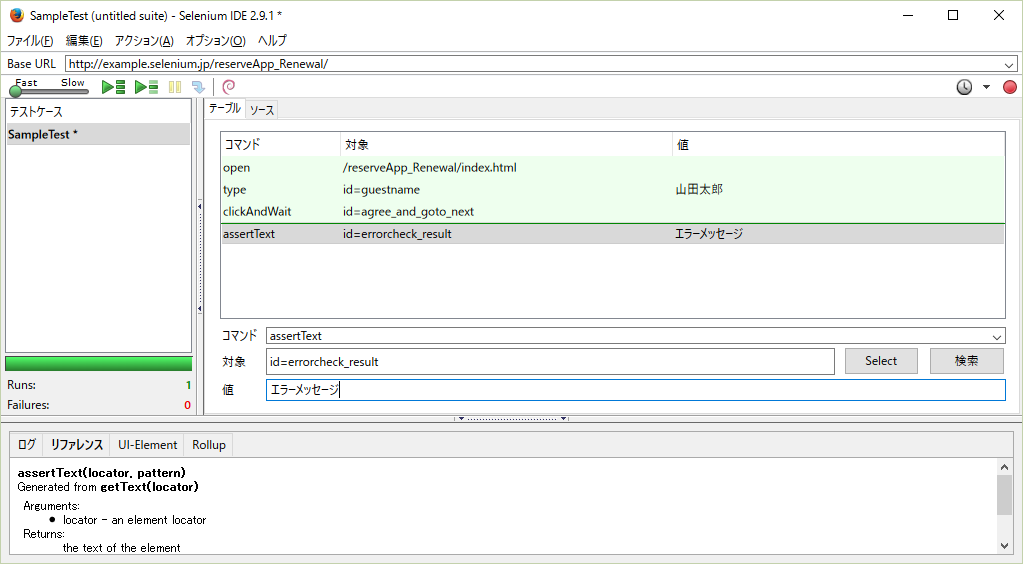Maximize the Selenium IDE window
The width and height of the screenshot is (1023, 564).
pyautogui.click(x=953, y=15)
